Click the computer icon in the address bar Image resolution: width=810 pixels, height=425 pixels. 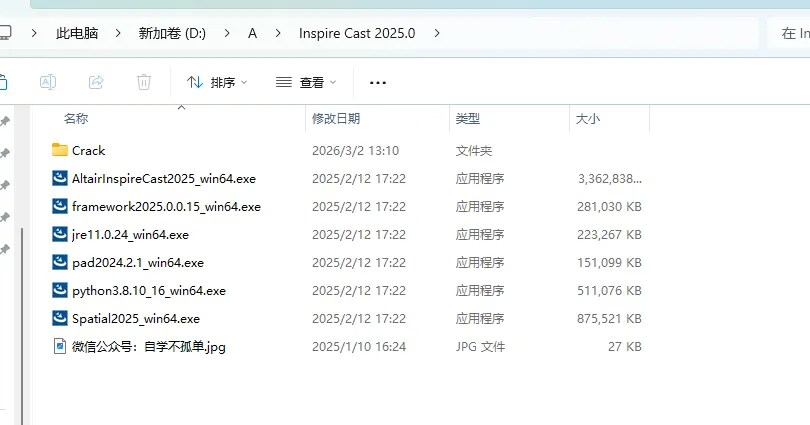[x=4, y=33]
